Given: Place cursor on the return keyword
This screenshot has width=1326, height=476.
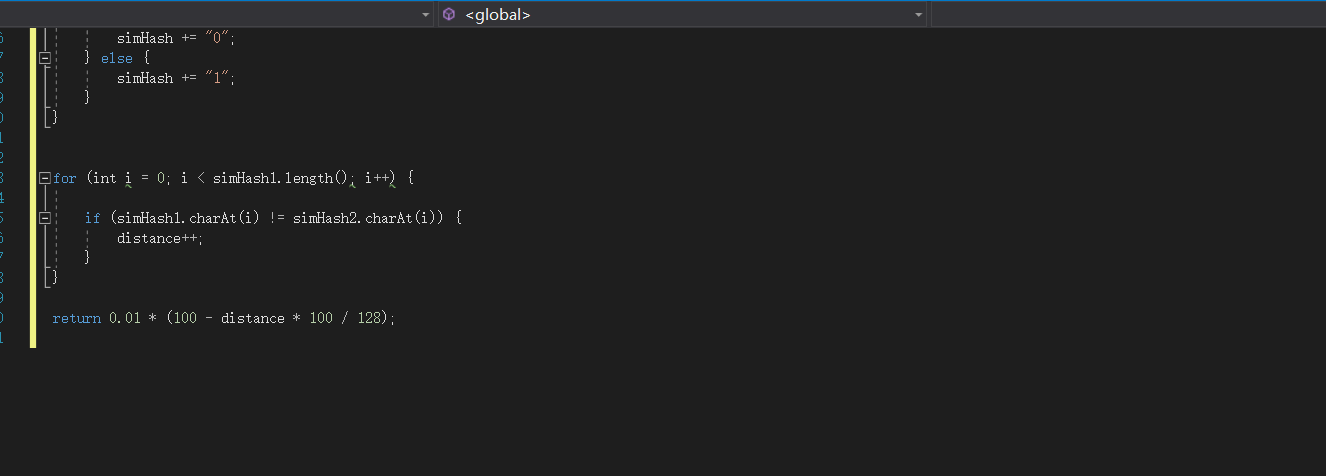Looking at the screenshot, I should tap(77, 318).
